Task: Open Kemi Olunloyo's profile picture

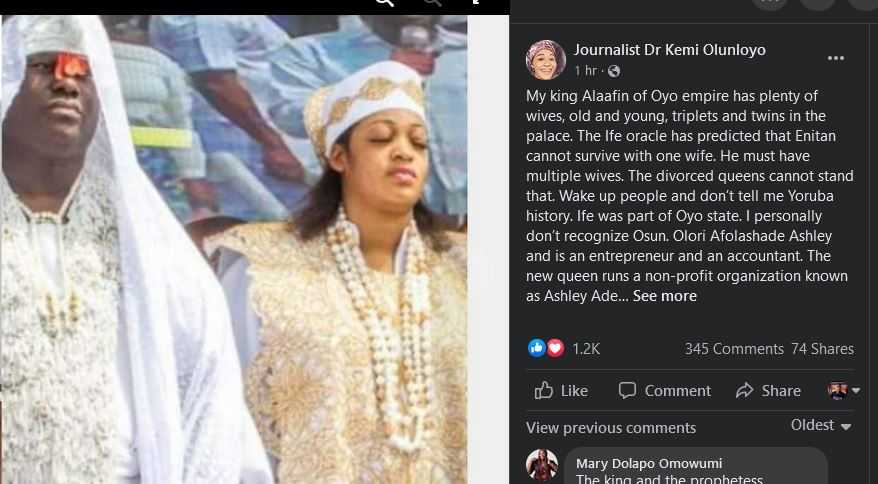Action: pos(545,59)
